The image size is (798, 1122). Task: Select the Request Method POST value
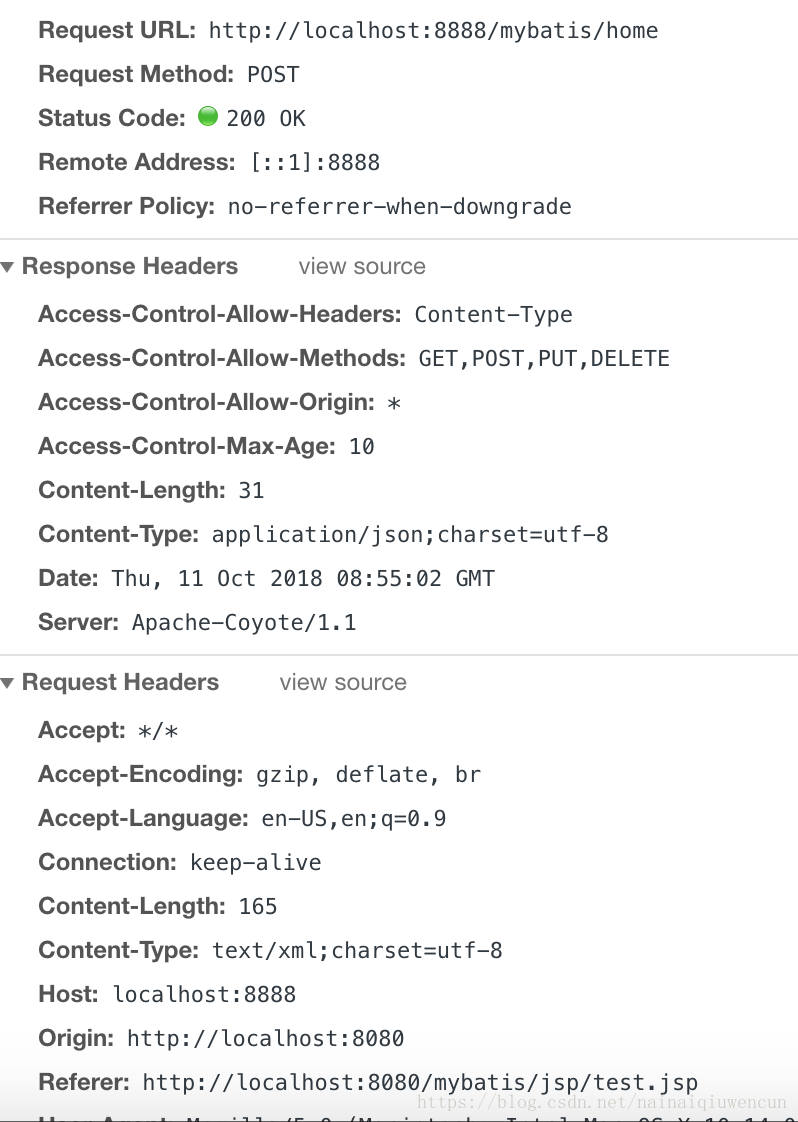click(x=273, y=74)
